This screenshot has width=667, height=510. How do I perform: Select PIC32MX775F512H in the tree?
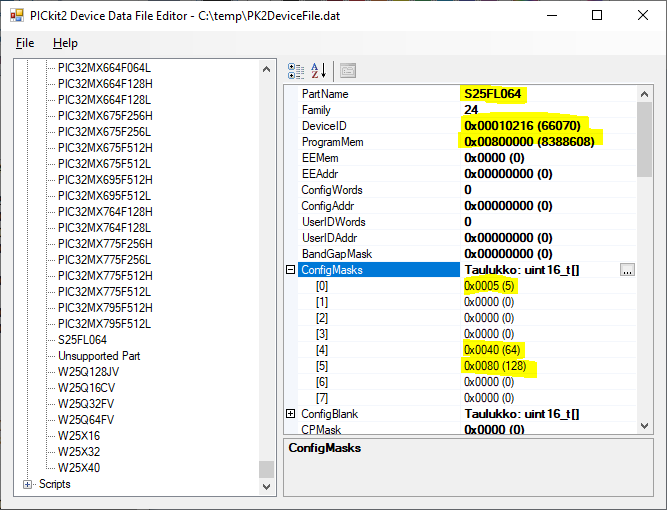click(105, 276)
